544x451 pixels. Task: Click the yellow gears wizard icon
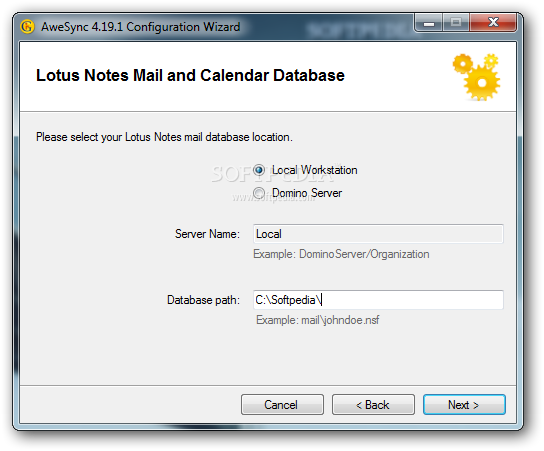click(477, 77)
